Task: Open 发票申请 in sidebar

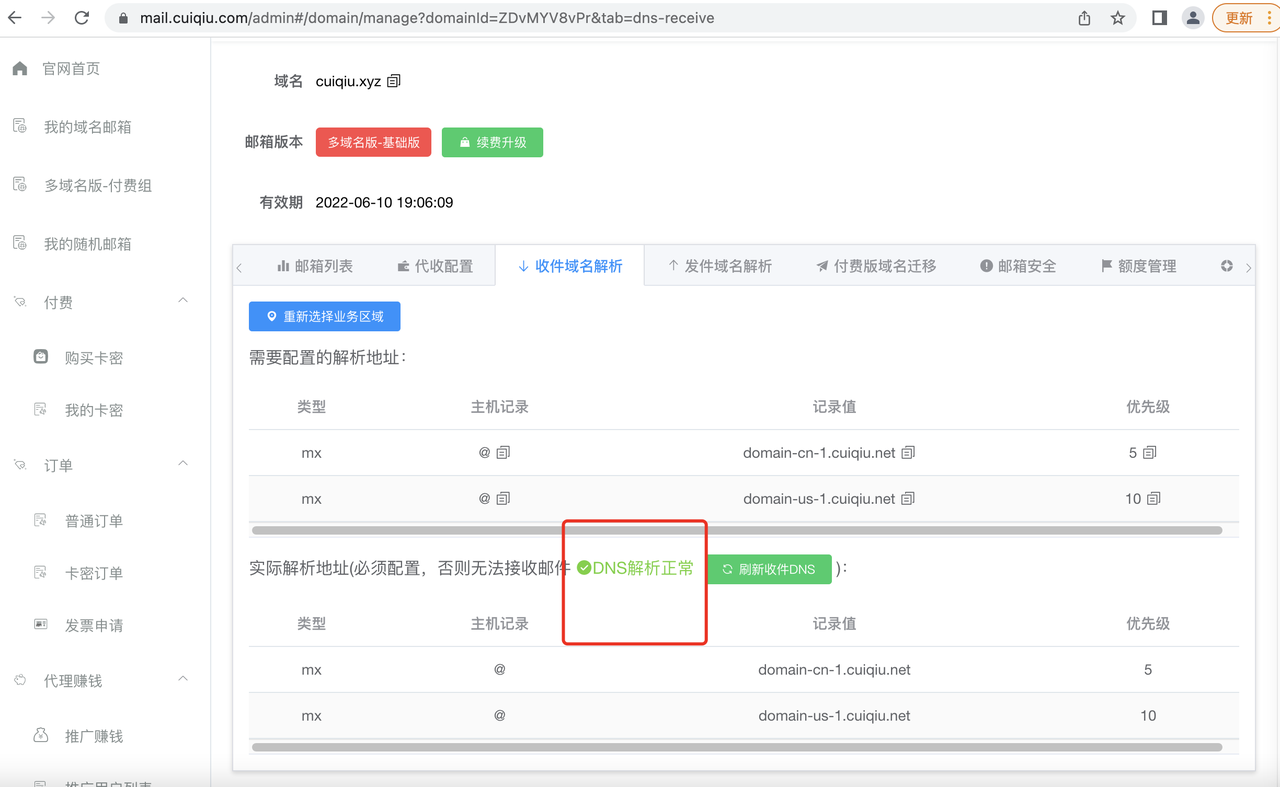Action: 94,625
